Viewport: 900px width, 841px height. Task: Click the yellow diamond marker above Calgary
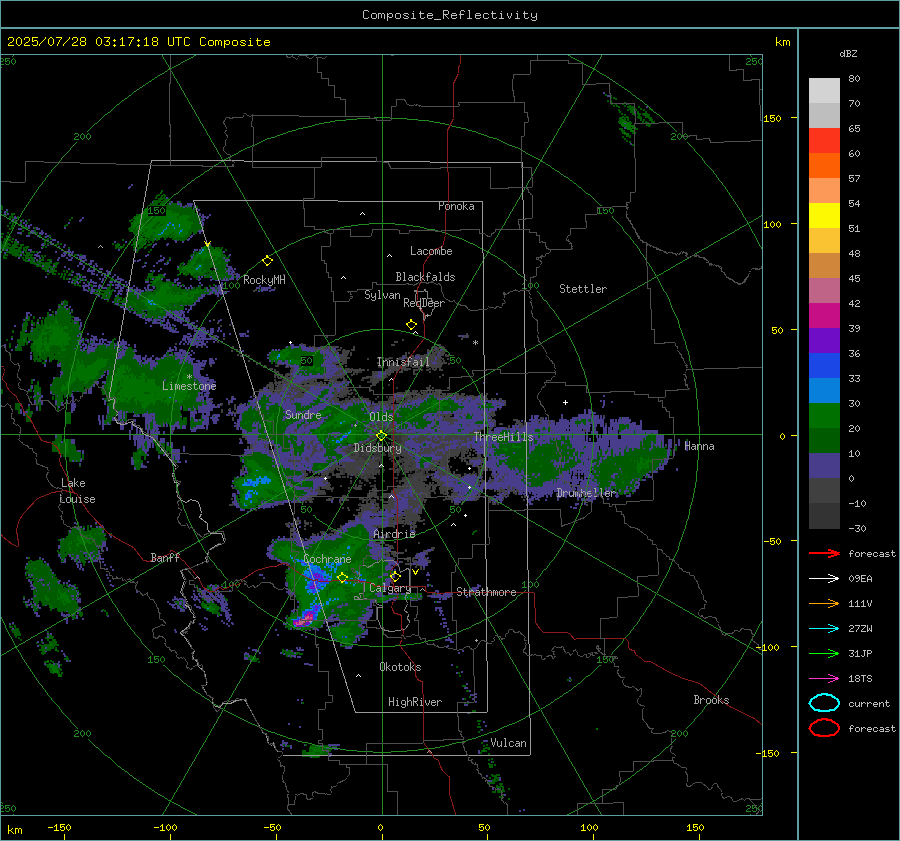pyautogui.click(x=395, y=576)
